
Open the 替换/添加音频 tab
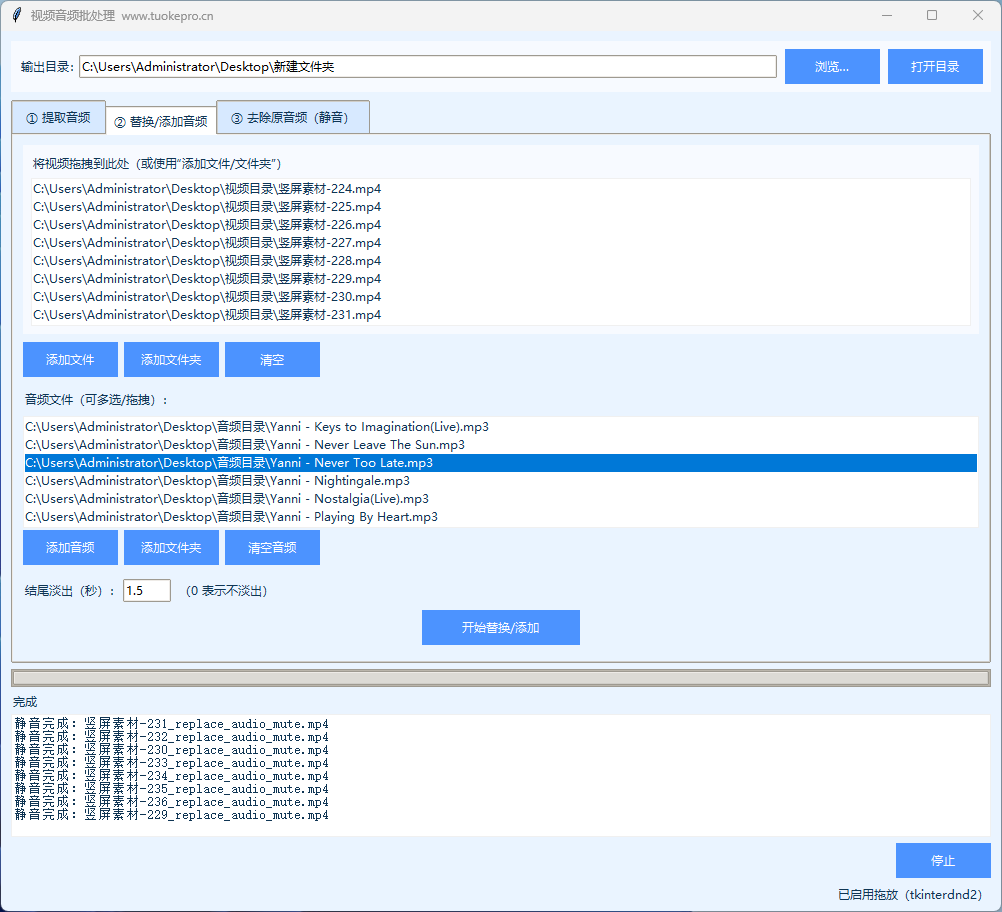tap(161, 121)
